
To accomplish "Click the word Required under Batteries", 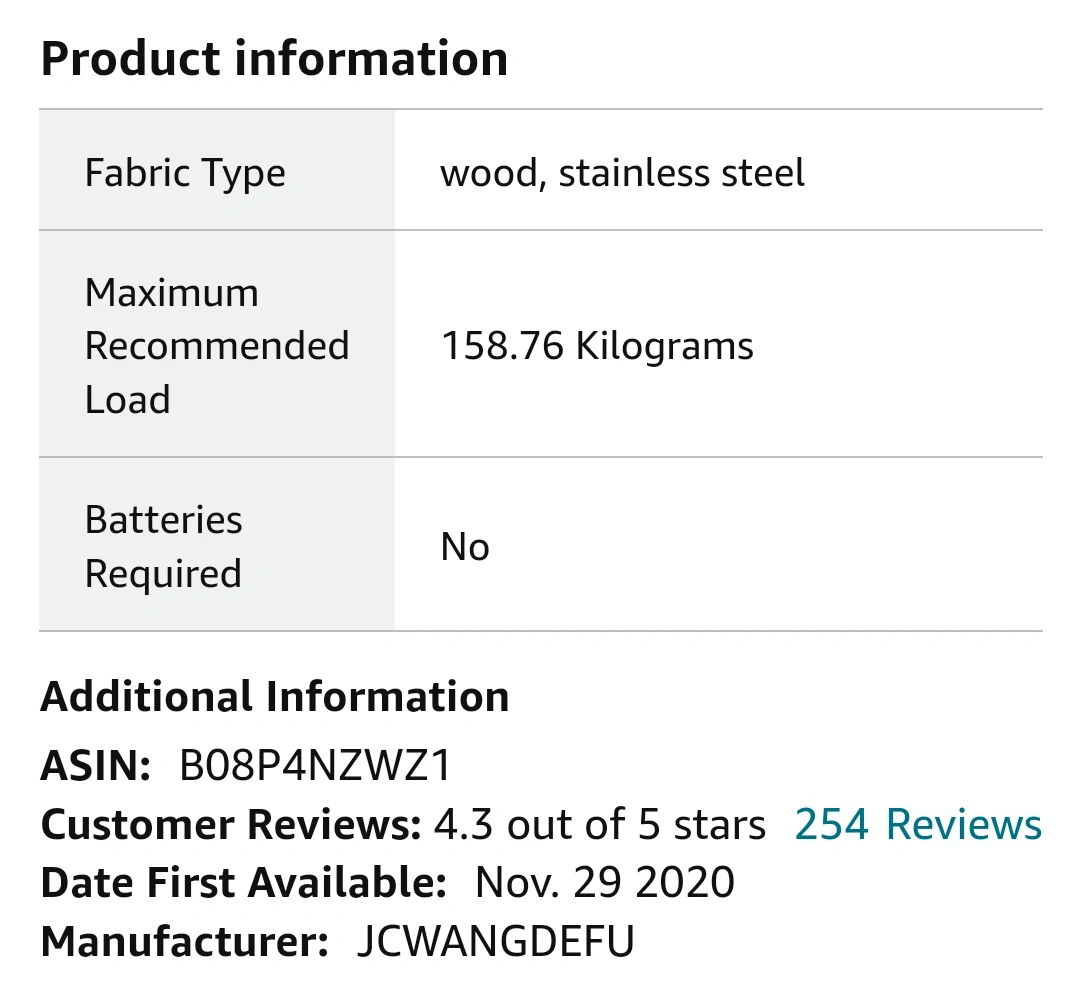I will [x=163, y=574].
